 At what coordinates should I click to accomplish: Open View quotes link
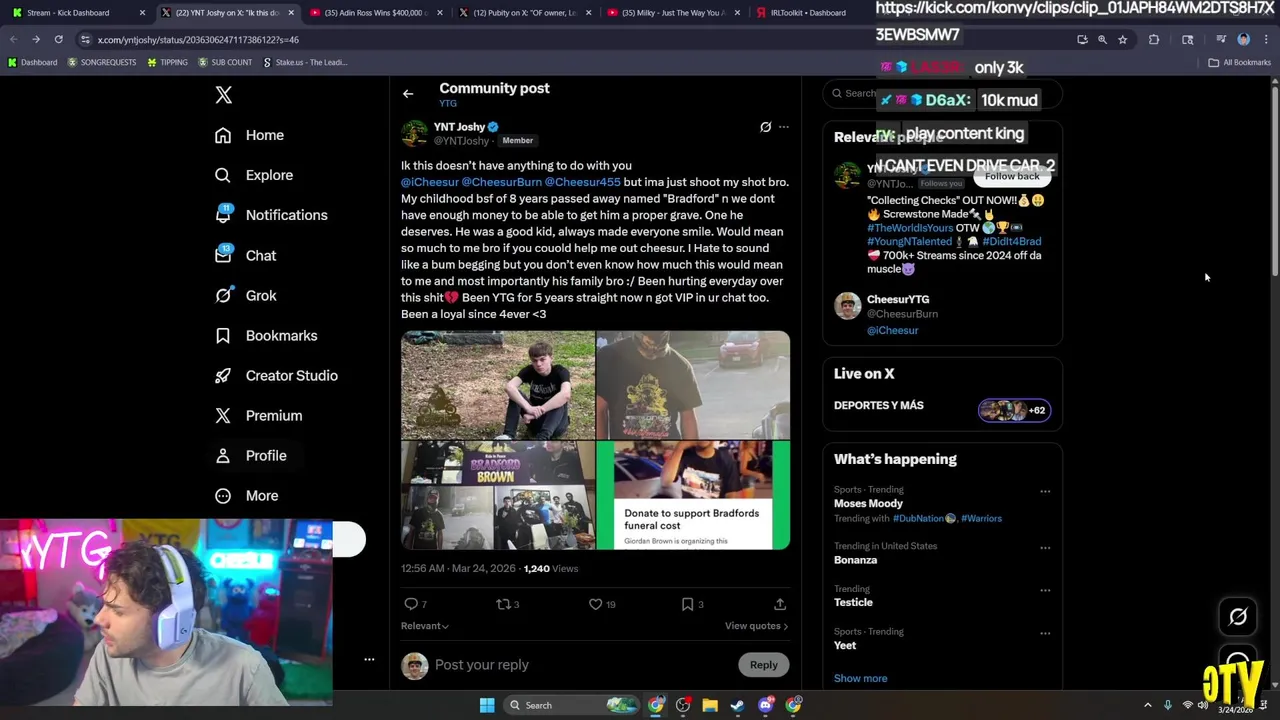coord(756,626)
